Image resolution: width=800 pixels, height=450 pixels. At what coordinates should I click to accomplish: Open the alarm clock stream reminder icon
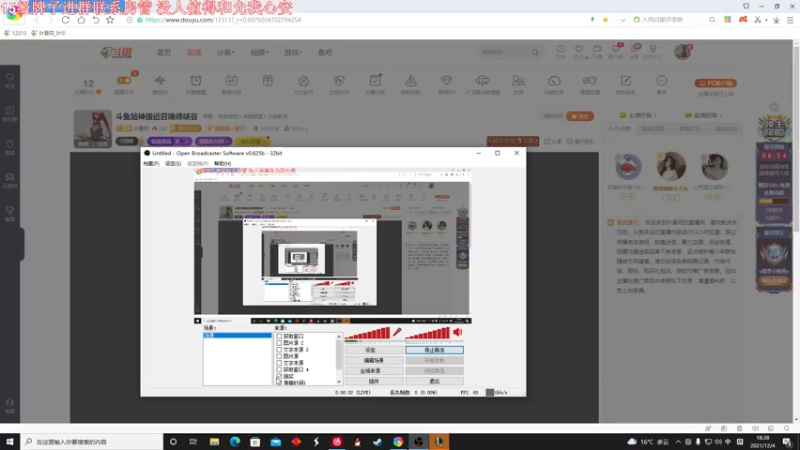click(195, 81)
